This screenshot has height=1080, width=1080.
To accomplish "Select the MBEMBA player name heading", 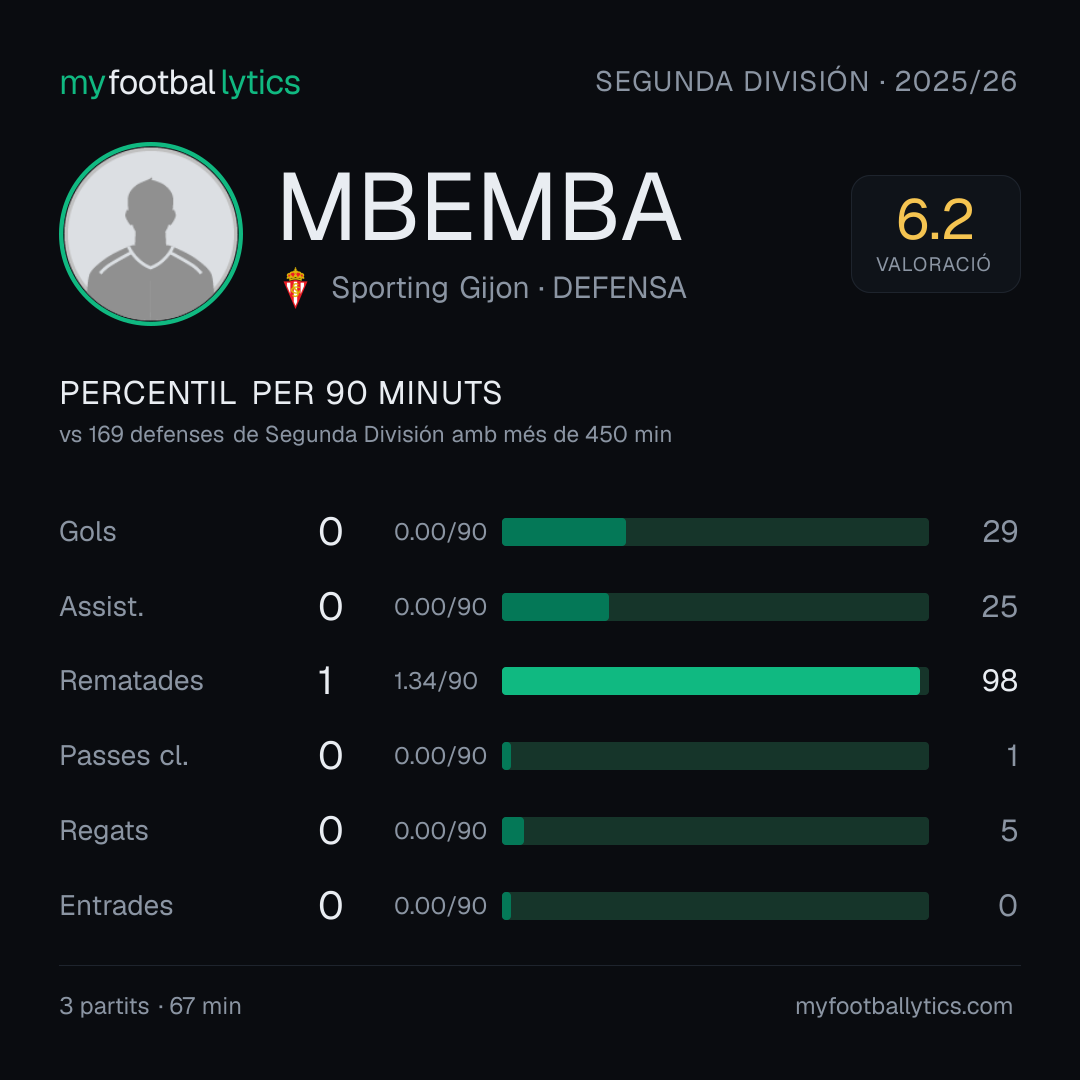I will point(480,207).
